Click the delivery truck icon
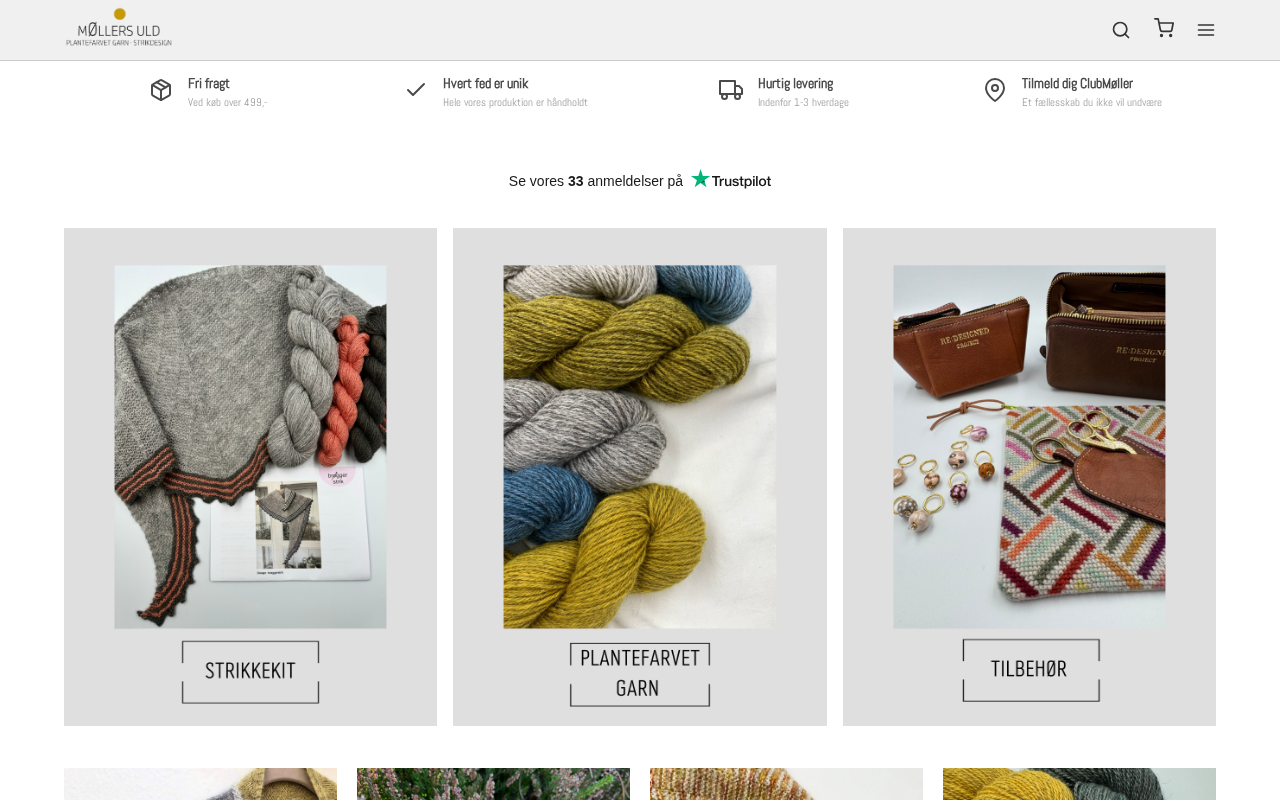This screenshot has height=800, width=1280. coord(731,90)
